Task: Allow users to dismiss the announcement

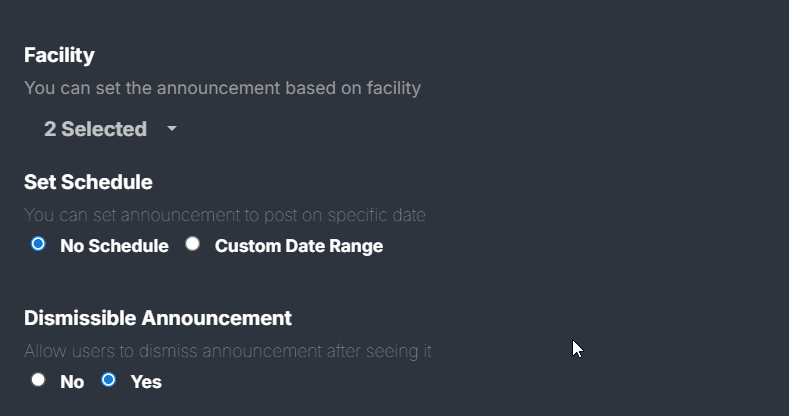Action: tap(108, 380)
